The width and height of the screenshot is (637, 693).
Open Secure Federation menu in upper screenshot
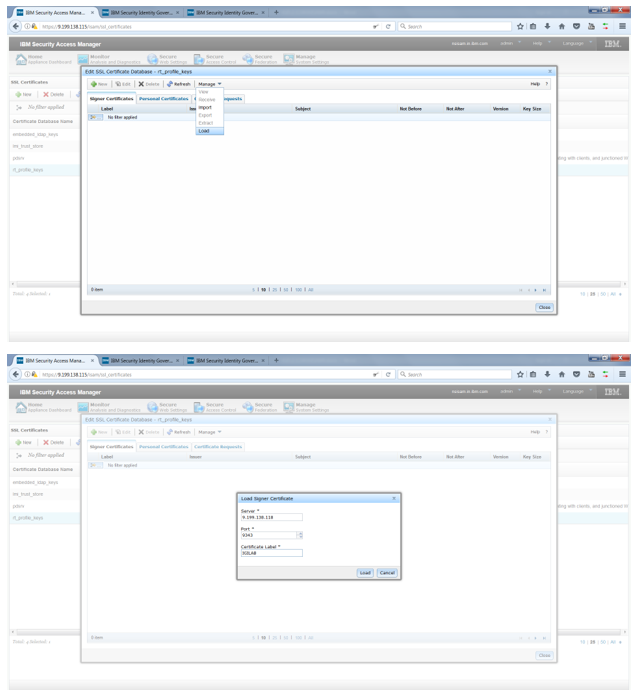pyautogui.click(x=259, y=59)
